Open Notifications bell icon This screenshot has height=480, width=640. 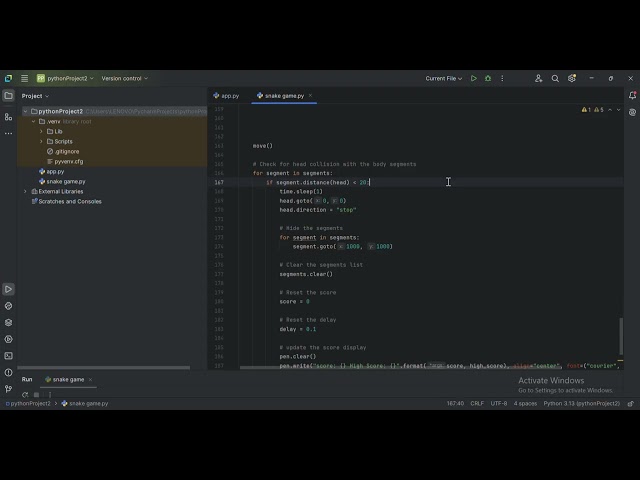coord(632,96)
